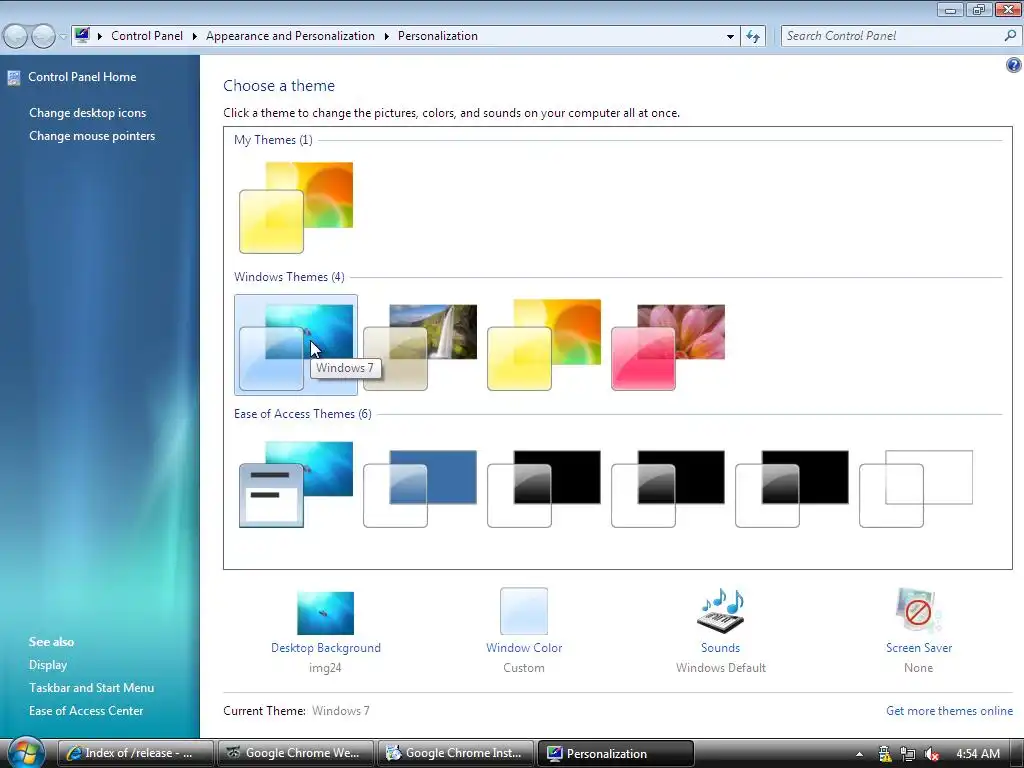Image resolution: width=1024 pixels, height=768 pixels.
Task: Expand arrow before Control Panel breadcrumb
Action: 100,36
